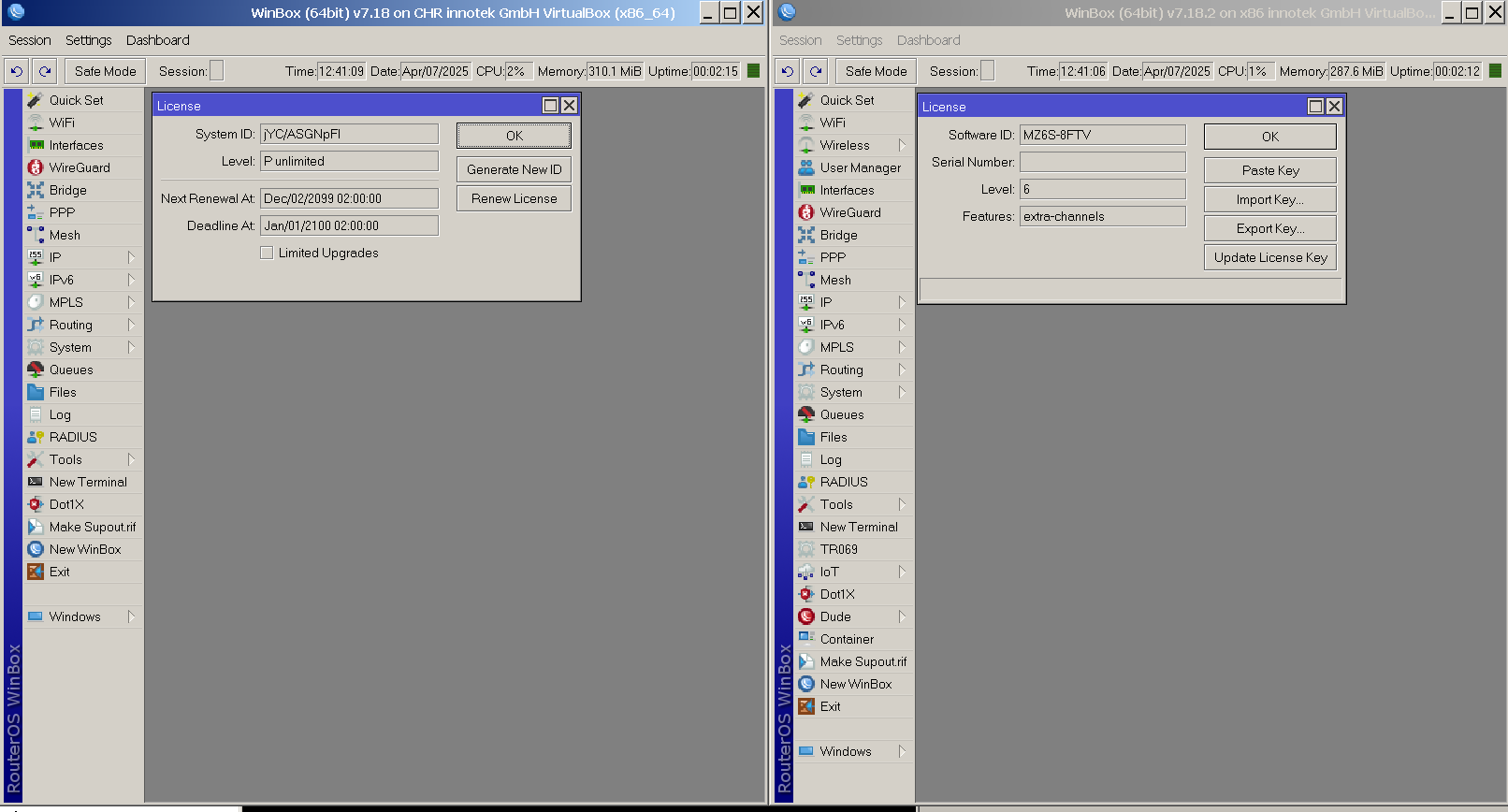Maximize the right License dialog
The image size is (1508, 812).
point(1315,107)
